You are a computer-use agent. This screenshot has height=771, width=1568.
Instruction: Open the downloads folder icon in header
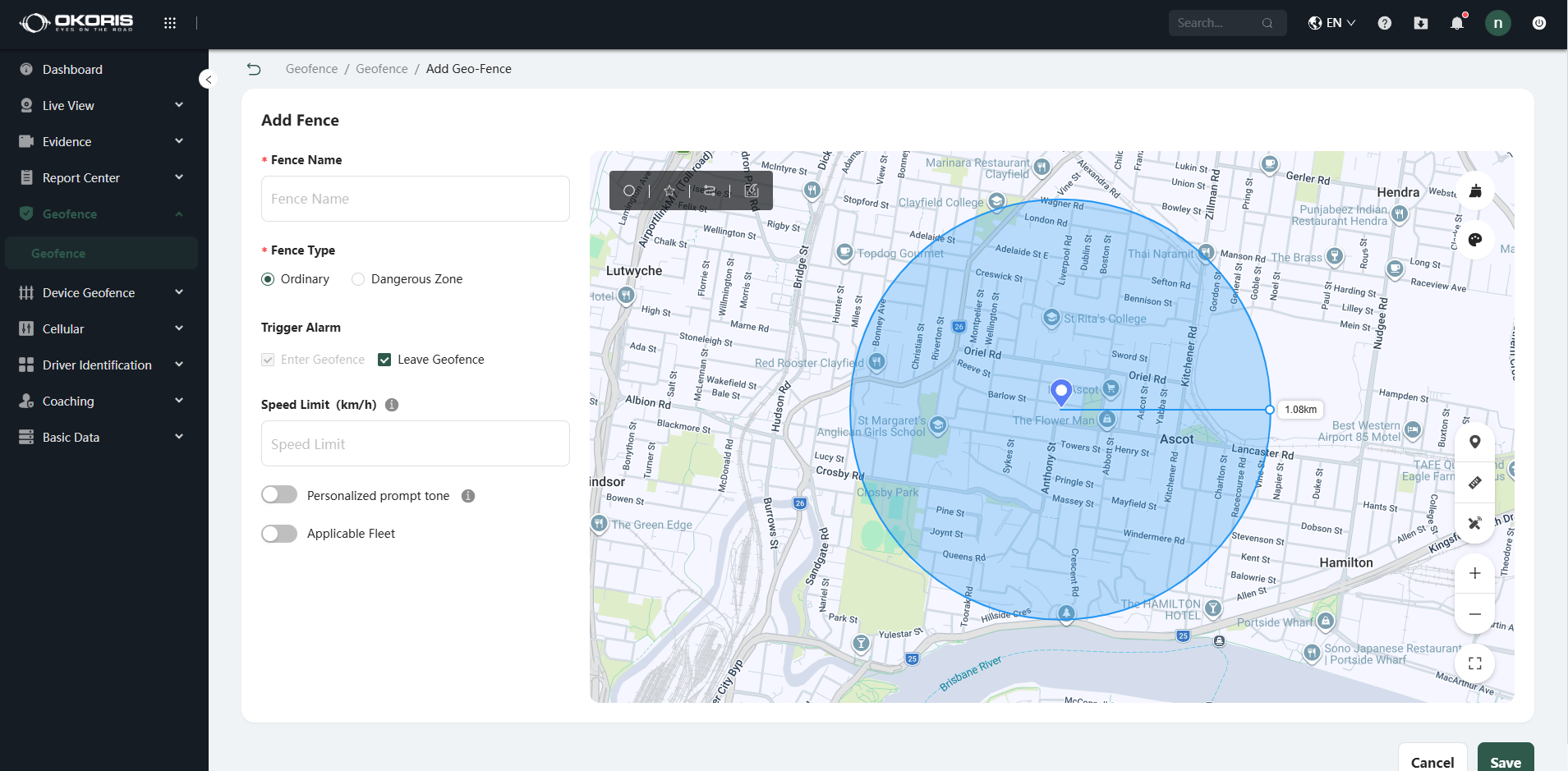point(1421,23)
